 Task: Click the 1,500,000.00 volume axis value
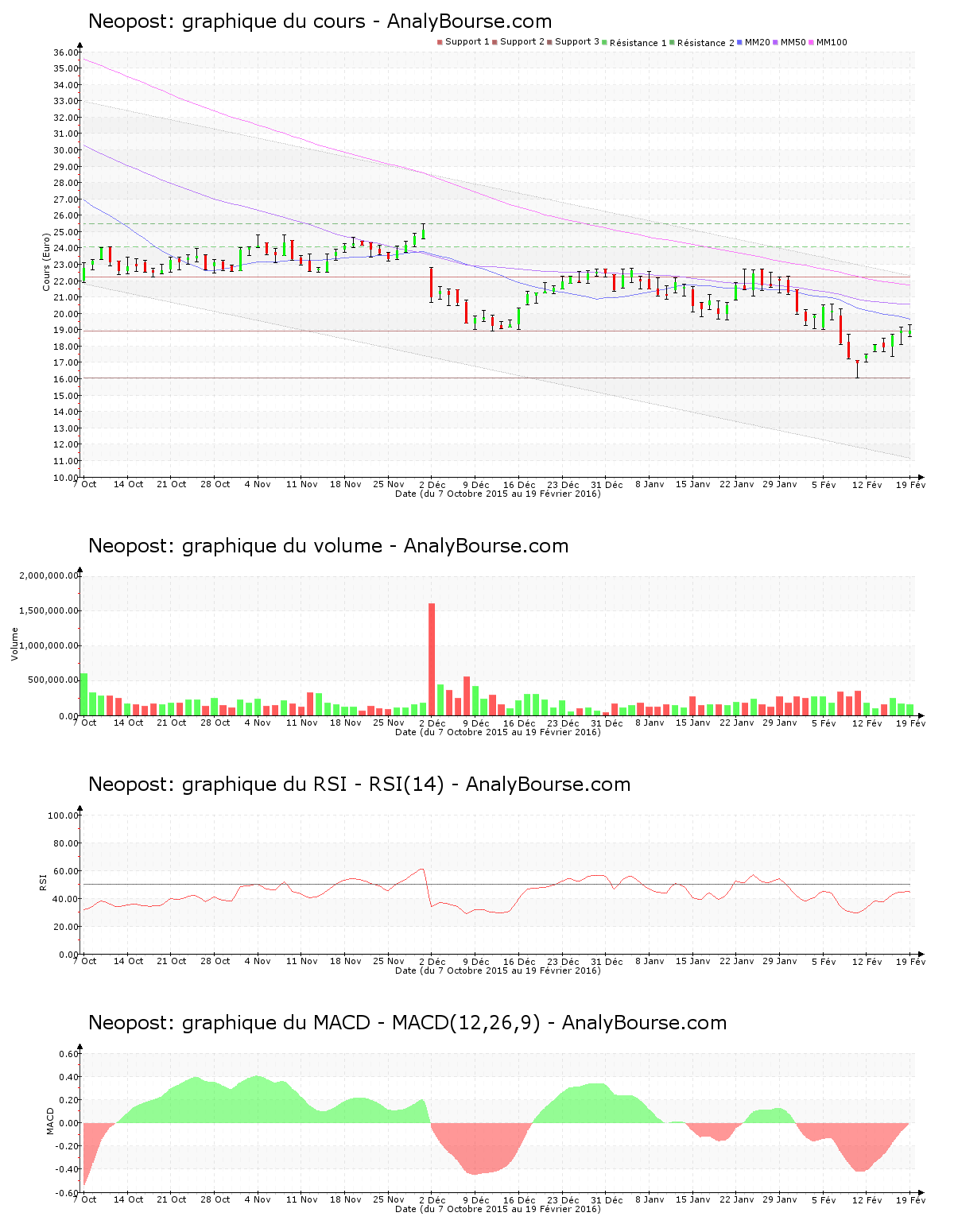[x=49, y=611]
